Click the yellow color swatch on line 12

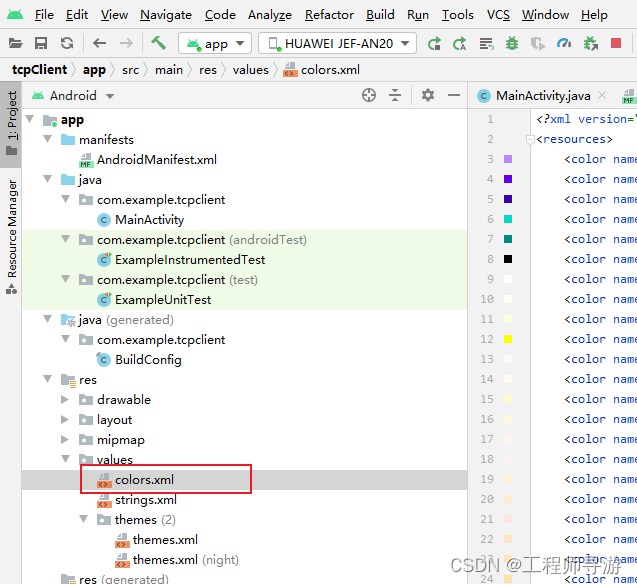tap(508, 340)
